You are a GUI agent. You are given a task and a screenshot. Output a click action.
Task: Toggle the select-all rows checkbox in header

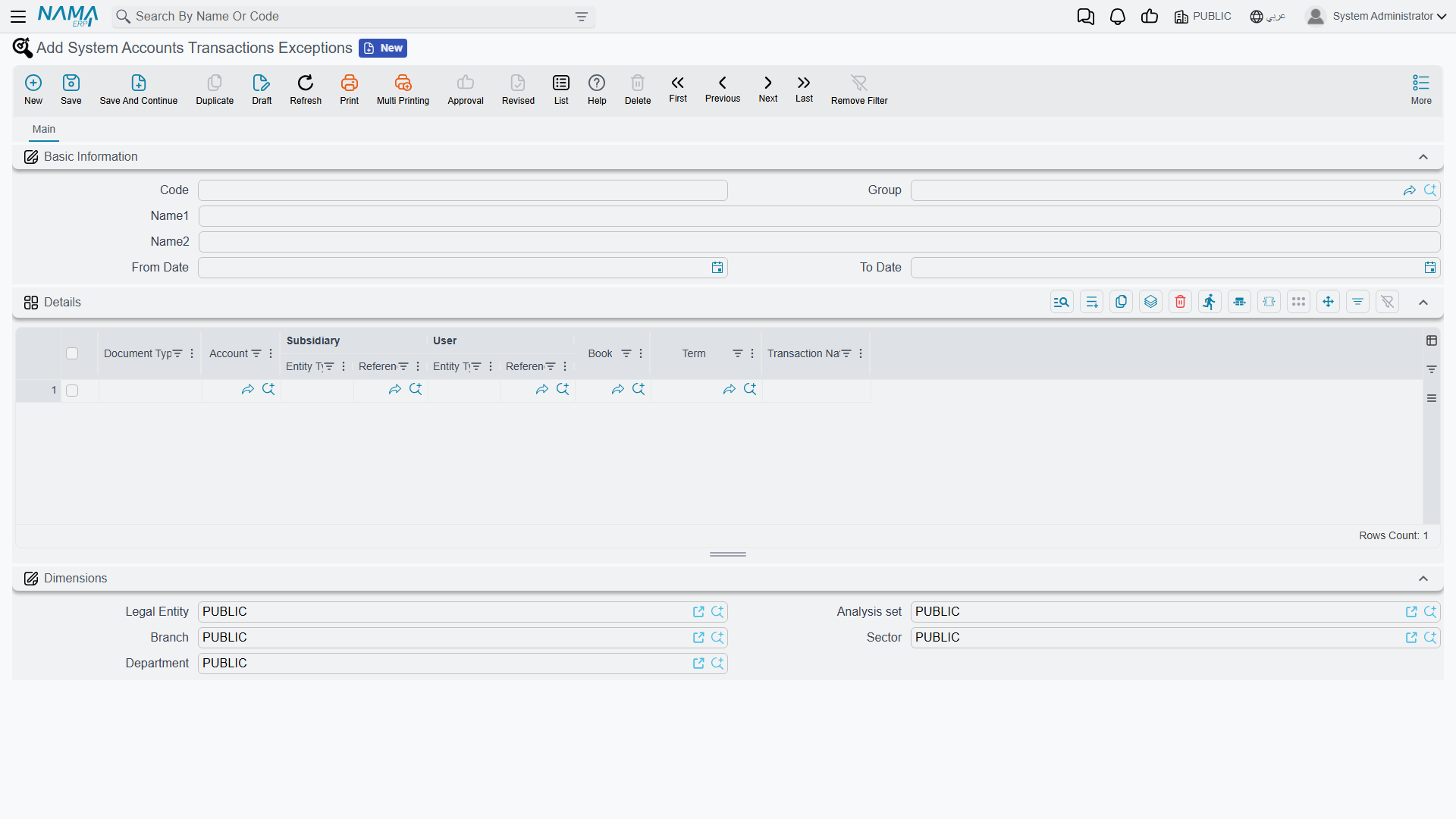click(72, 353)
